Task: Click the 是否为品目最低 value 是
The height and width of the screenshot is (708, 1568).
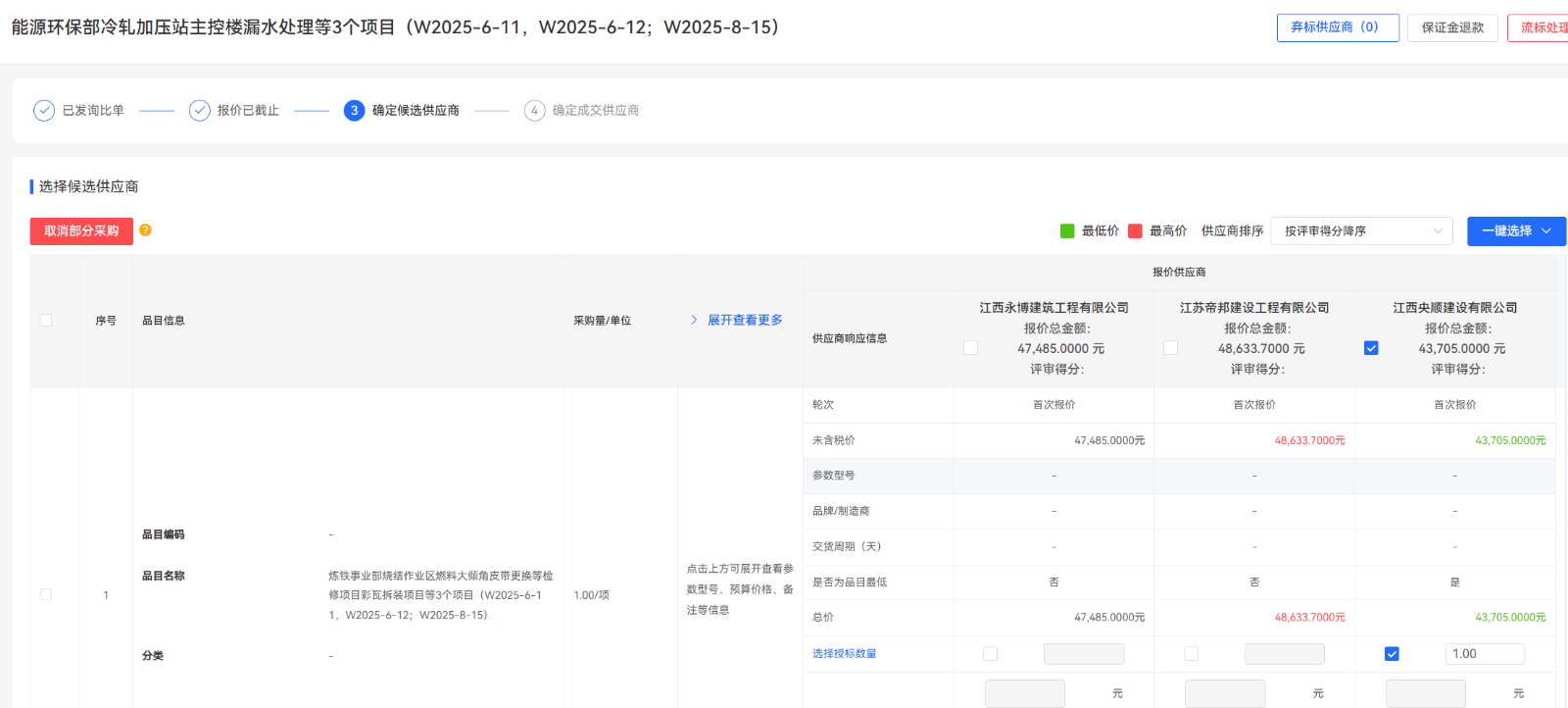Action: 1455,582
